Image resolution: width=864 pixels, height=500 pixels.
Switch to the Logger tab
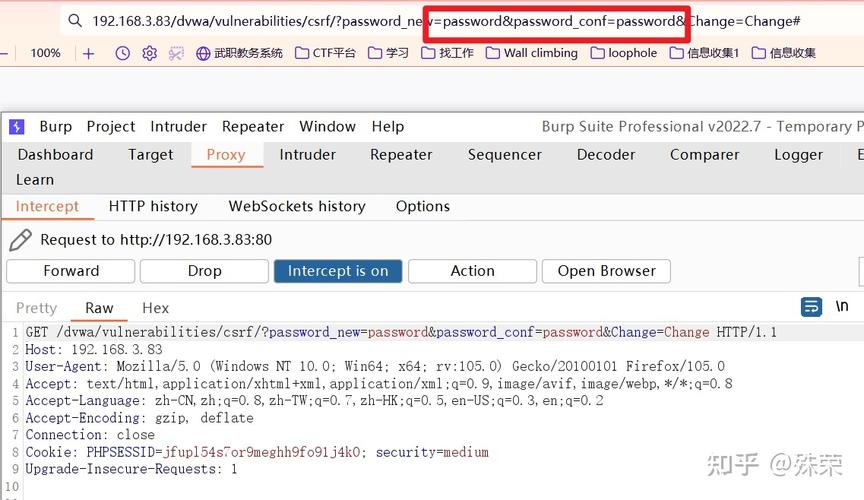(x=798, y=155)
